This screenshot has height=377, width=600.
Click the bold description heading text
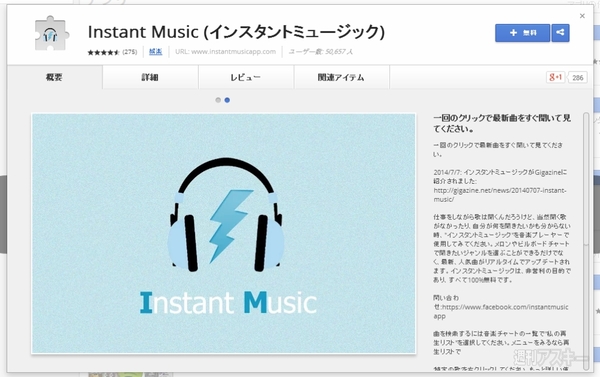coord(502,123)
